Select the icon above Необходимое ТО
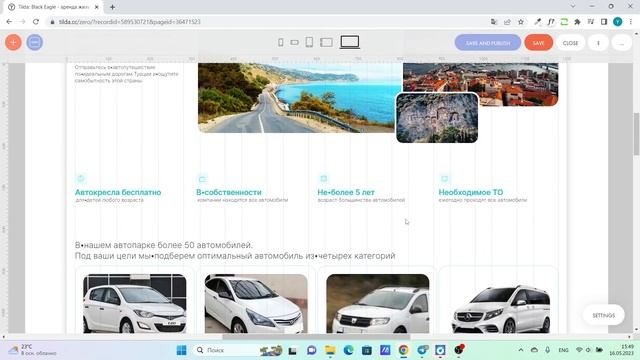Image resolution: width=640 pixels, height=360 pixels. pos(444,178)
